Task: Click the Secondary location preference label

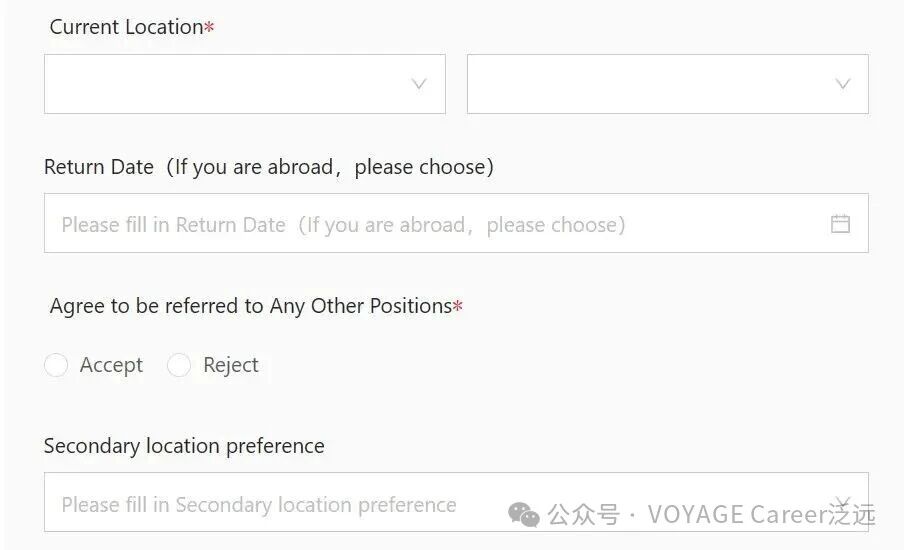Action: click(x=184, y=446)
